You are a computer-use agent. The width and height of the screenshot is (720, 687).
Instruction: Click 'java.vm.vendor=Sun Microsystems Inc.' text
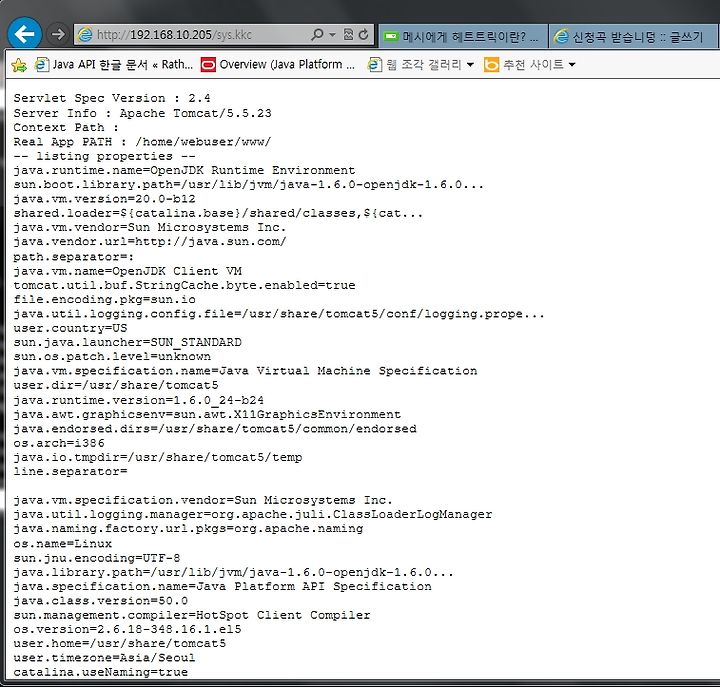point(150,227)
